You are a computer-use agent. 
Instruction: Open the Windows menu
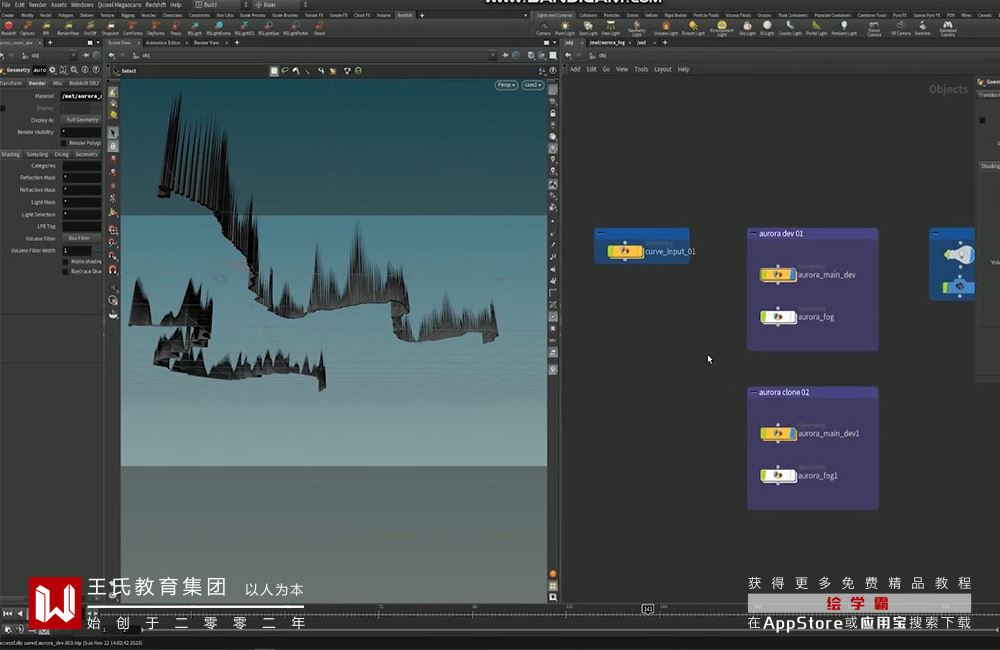(82, 4)
